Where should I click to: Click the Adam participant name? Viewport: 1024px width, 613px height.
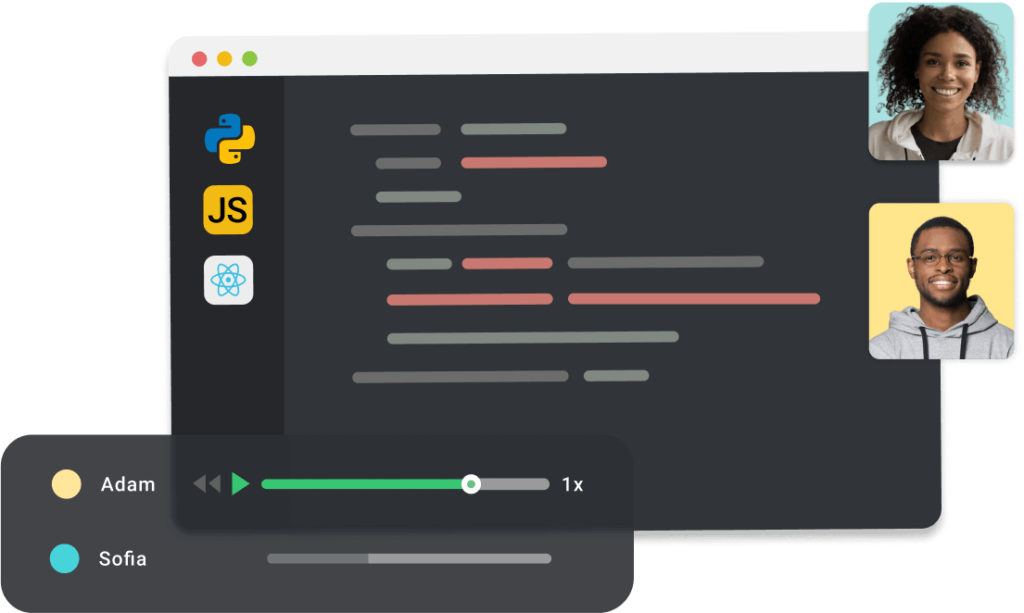click(128, 484)
